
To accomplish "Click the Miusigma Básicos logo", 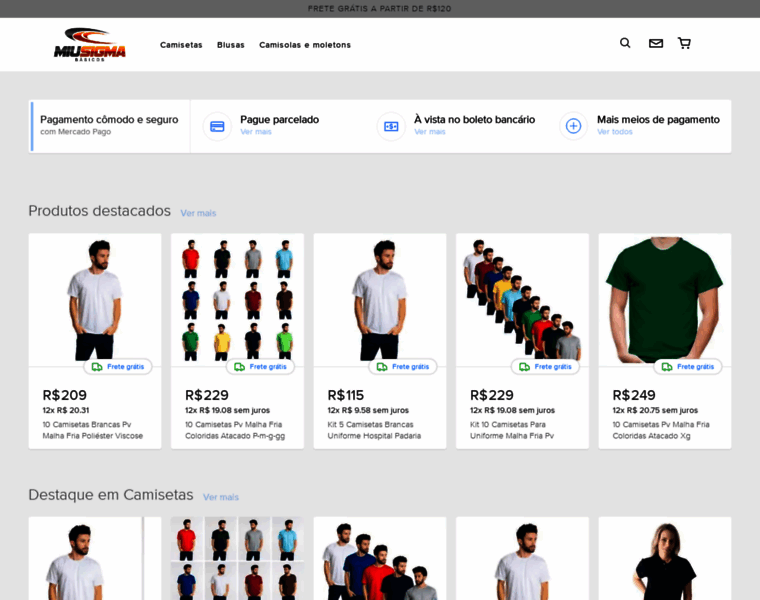I will tap(90, 45).
